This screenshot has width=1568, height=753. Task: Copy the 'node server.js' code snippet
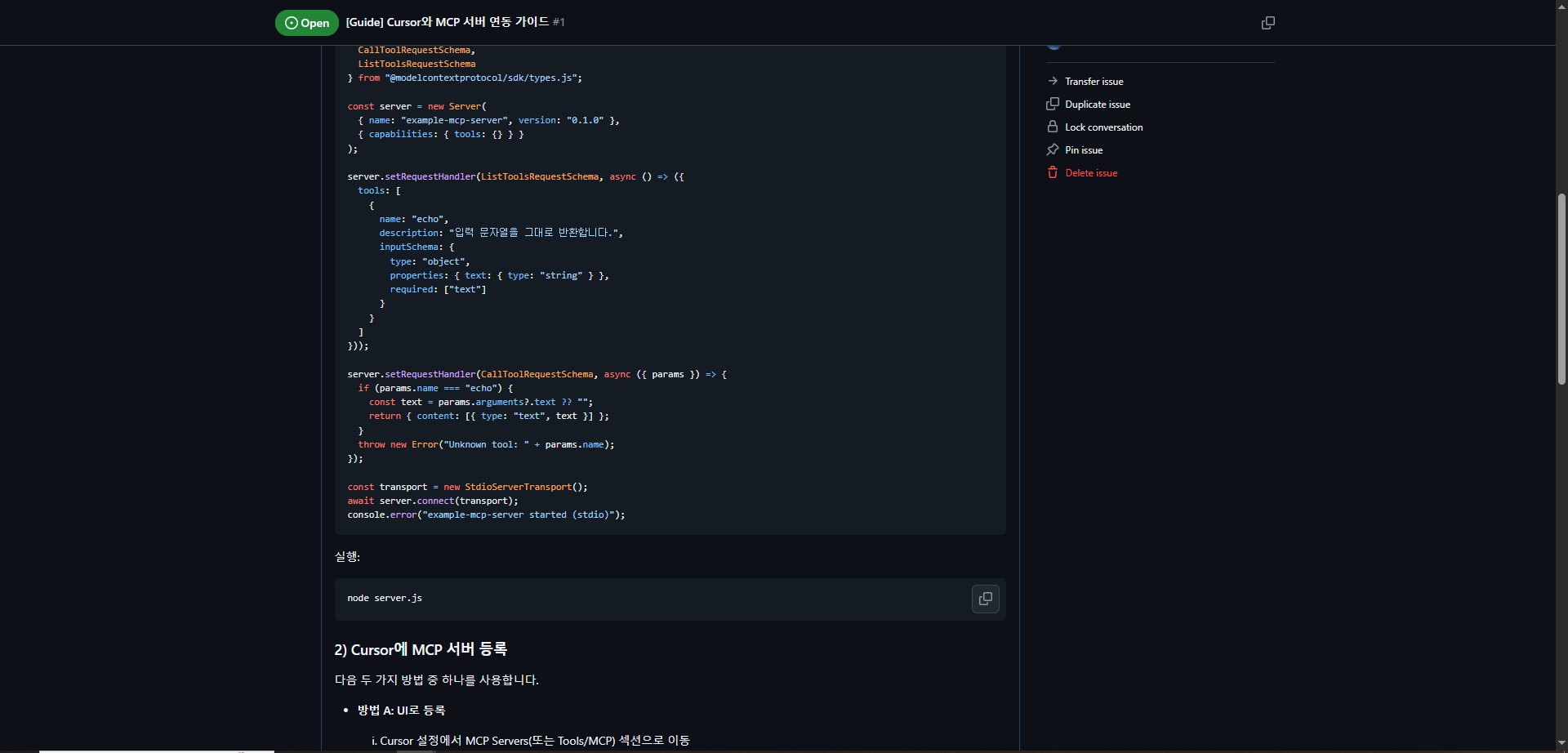pos(986,599)
